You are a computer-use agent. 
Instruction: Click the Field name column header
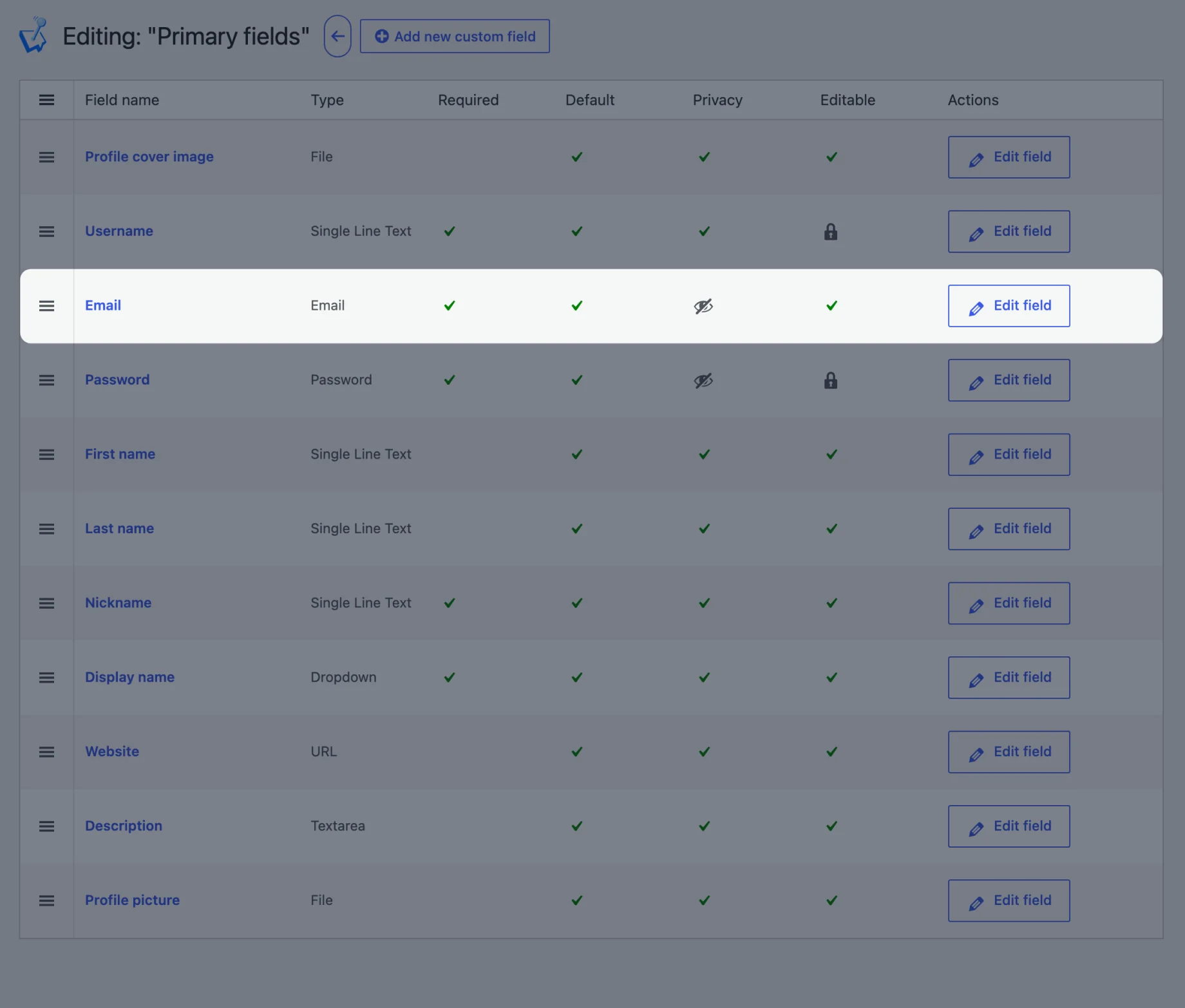[x=122, y=100]
